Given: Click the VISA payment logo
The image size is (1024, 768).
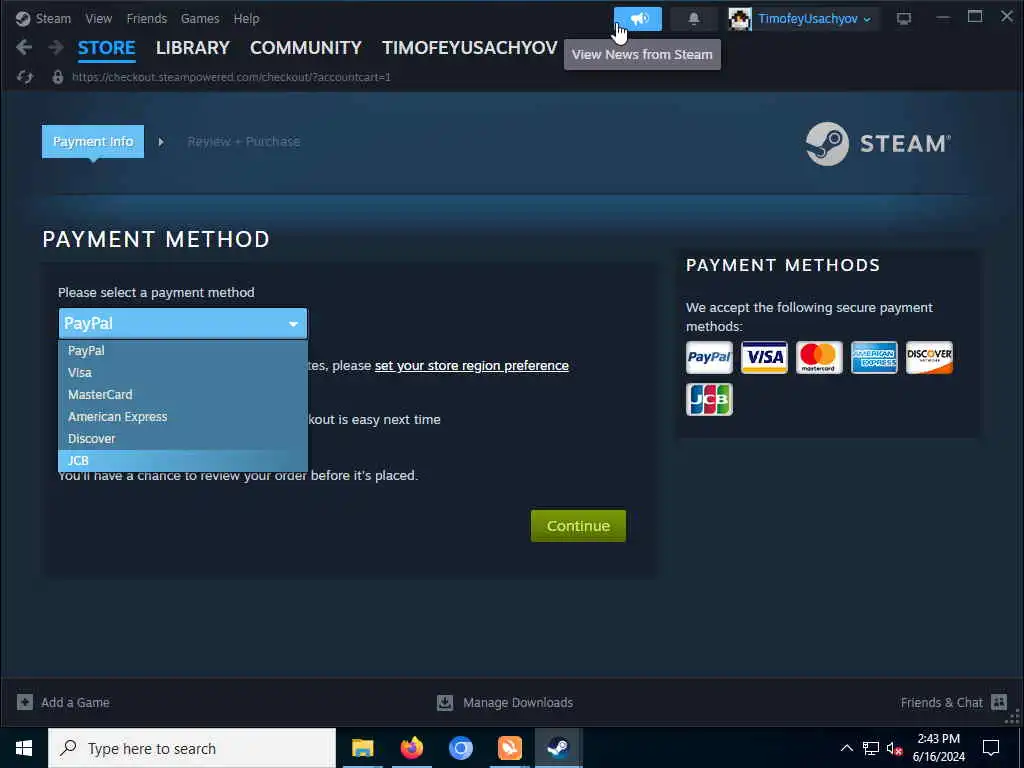Looking at the screenshot, I should (764, 357).
